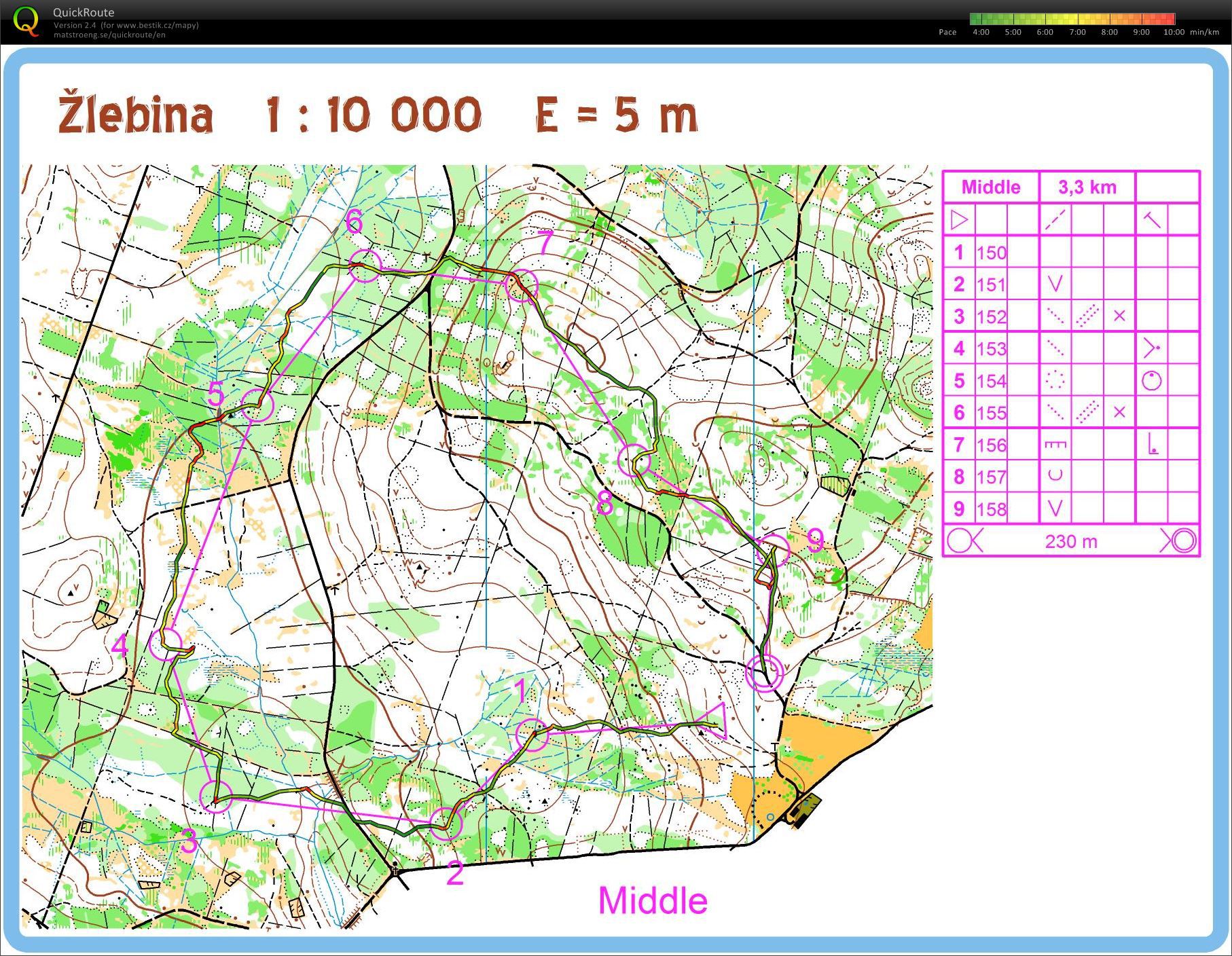Click the start triangle symbol in the control table

[959, 220]
